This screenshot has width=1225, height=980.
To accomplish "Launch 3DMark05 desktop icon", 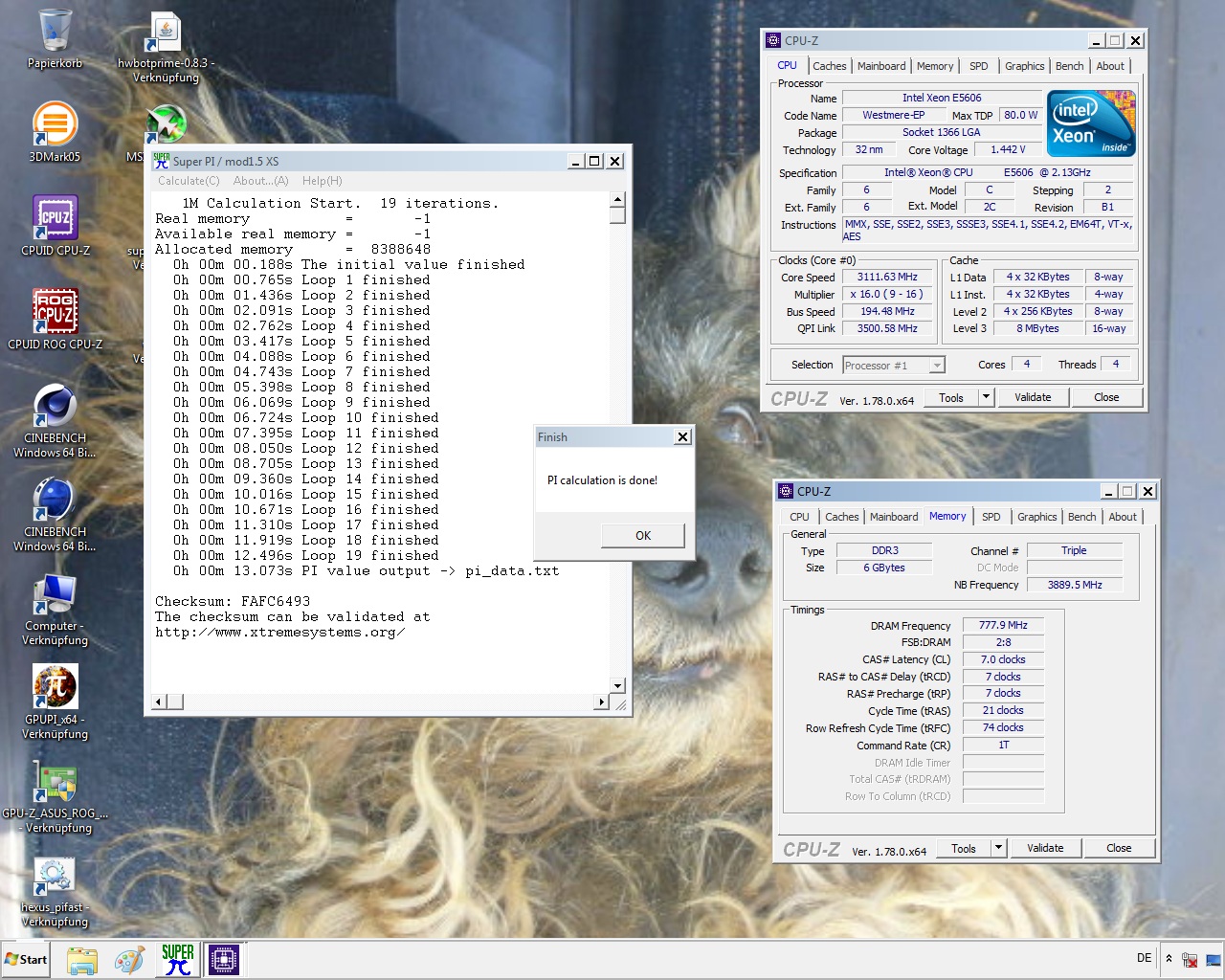I will click(56, 132).
